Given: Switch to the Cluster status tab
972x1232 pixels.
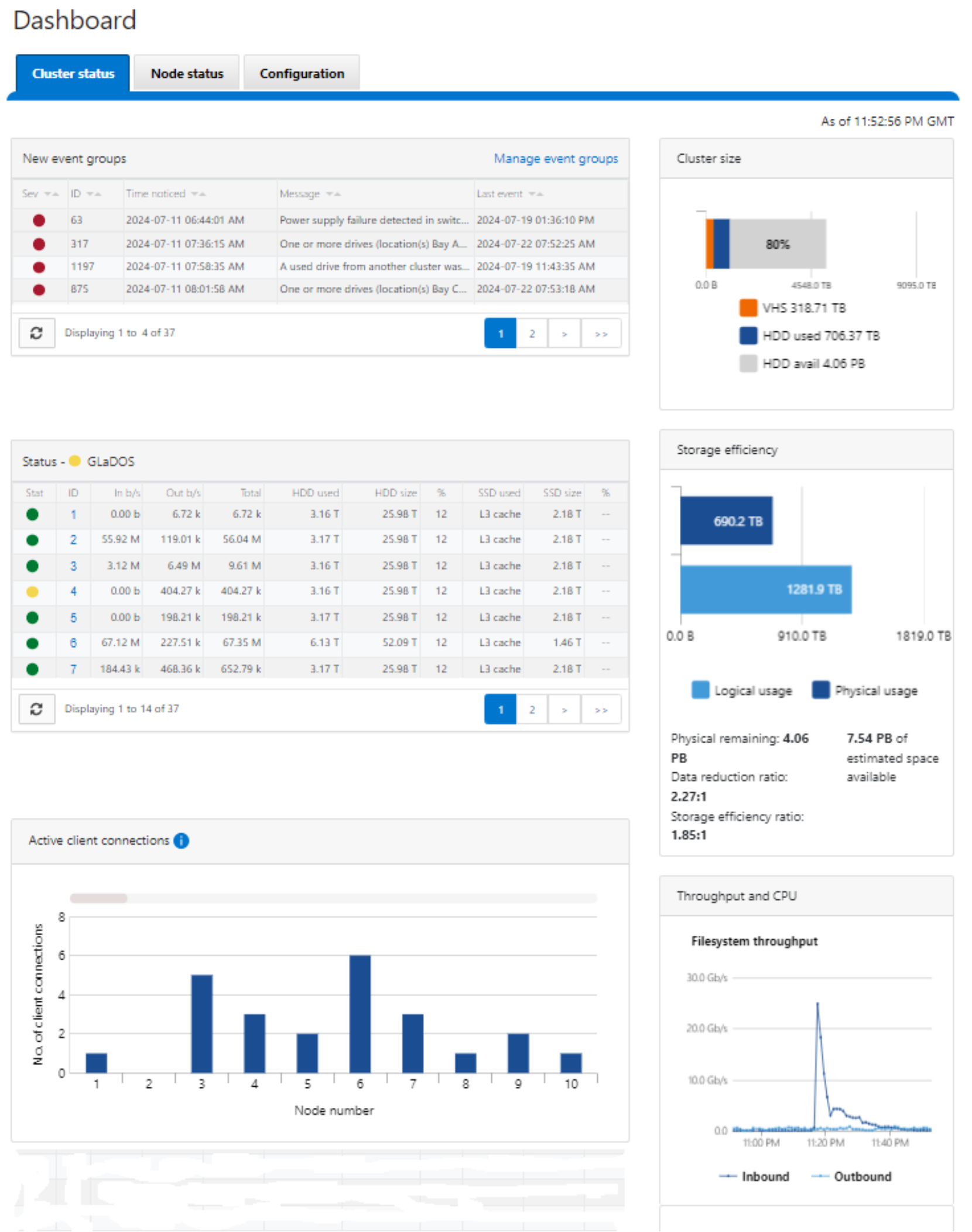Looking at the screenshot, I should coord(73,73).
